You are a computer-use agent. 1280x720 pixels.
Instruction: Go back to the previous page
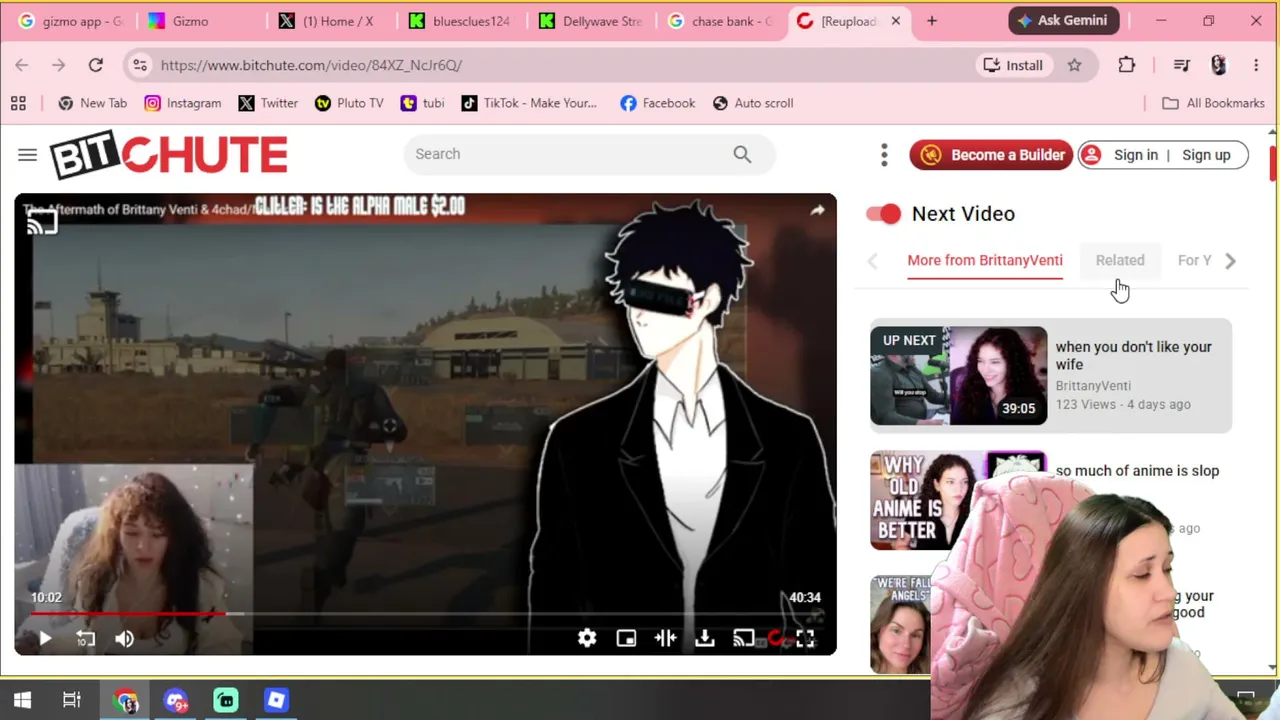coord(22,65)
